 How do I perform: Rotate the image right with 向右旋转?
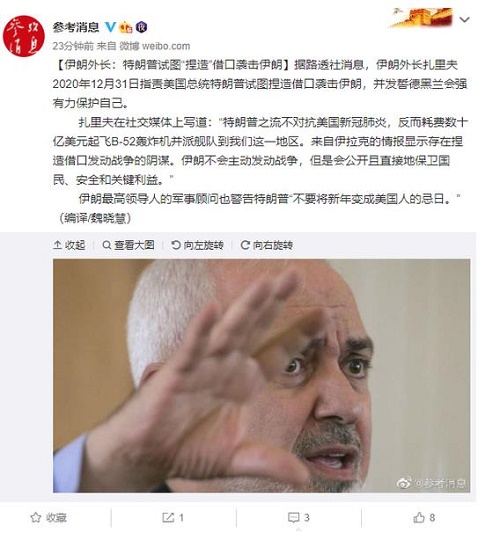266,245
